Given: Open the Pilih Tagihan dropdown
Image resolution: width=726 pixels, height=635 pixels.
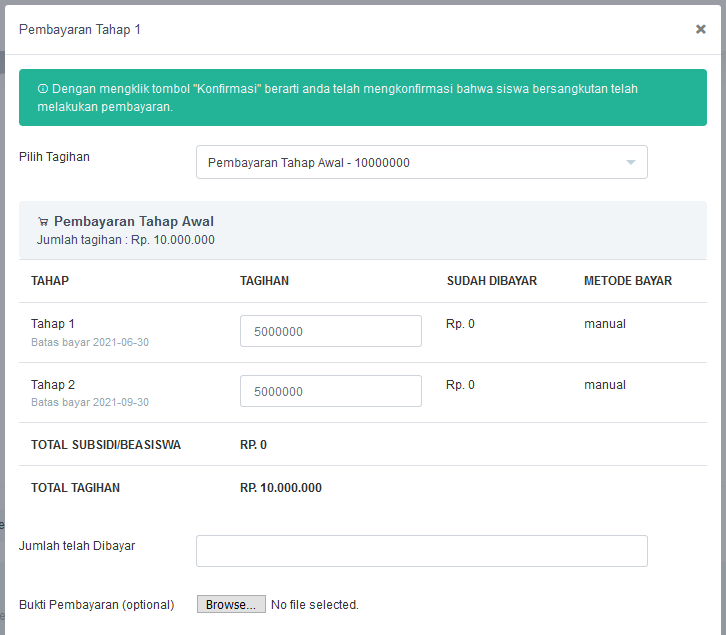Looking at the screenshot, I should click(420, 162).
